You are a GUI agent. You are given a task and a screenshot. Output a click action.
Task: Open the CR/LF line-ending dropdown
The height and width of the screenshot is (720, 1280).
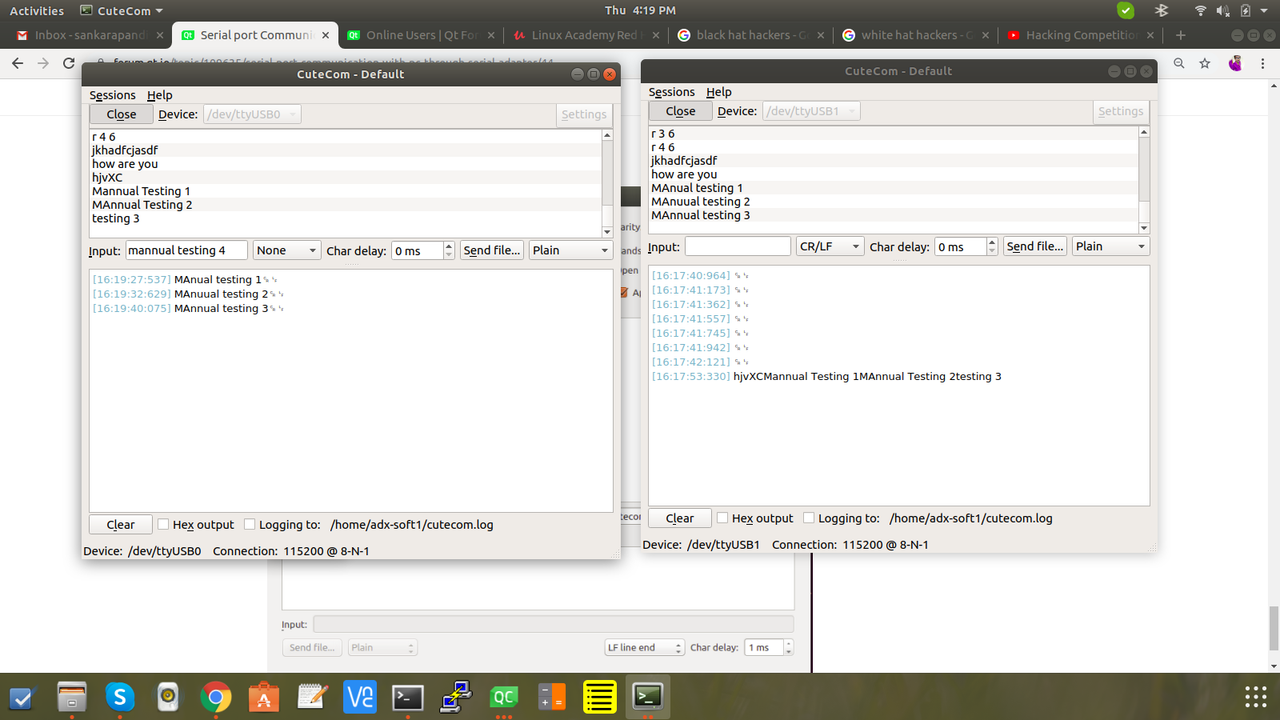point(830,246)
